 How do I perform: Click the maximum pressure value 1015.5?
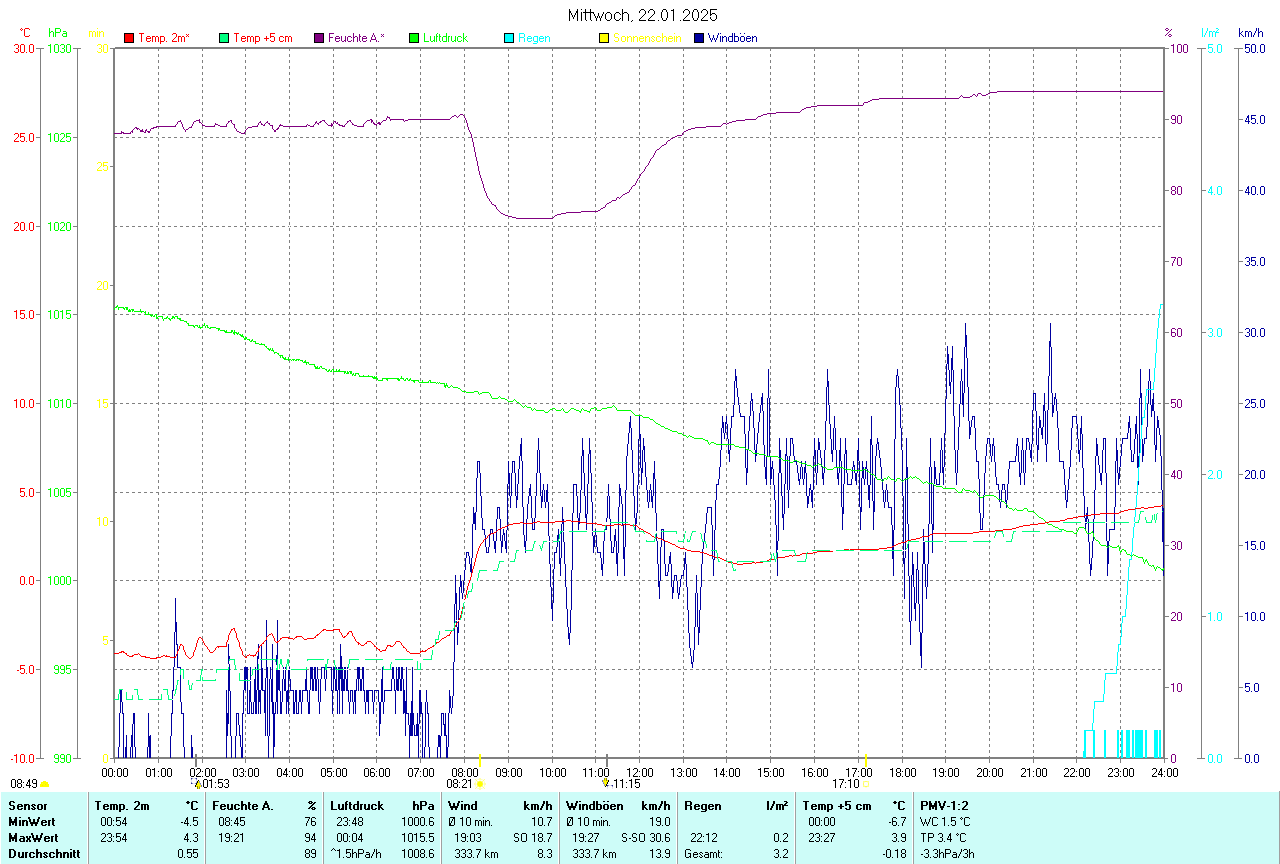417,838
